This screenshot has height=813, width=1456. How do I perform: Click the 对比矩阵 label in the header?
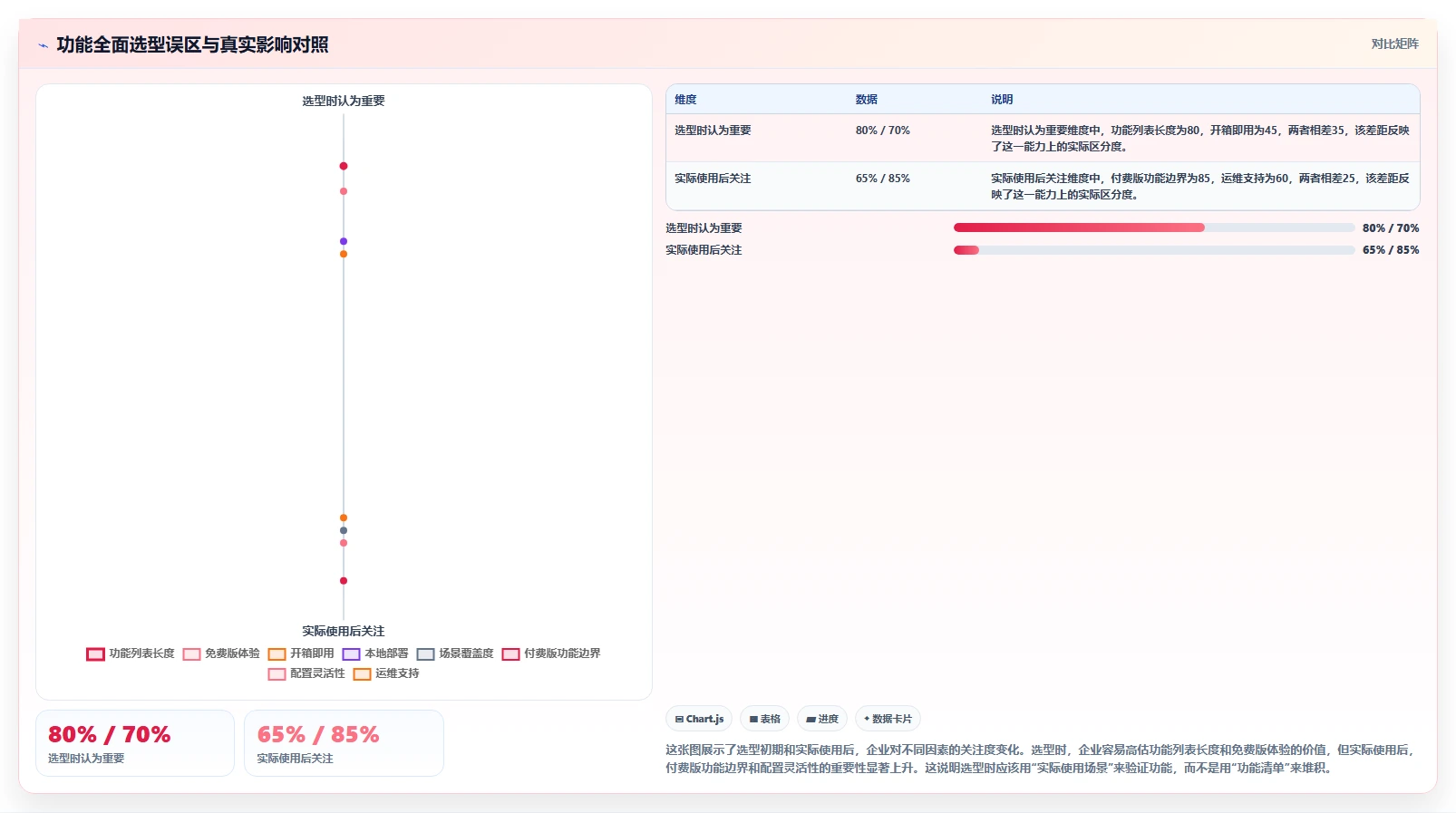coord(1394,44)
